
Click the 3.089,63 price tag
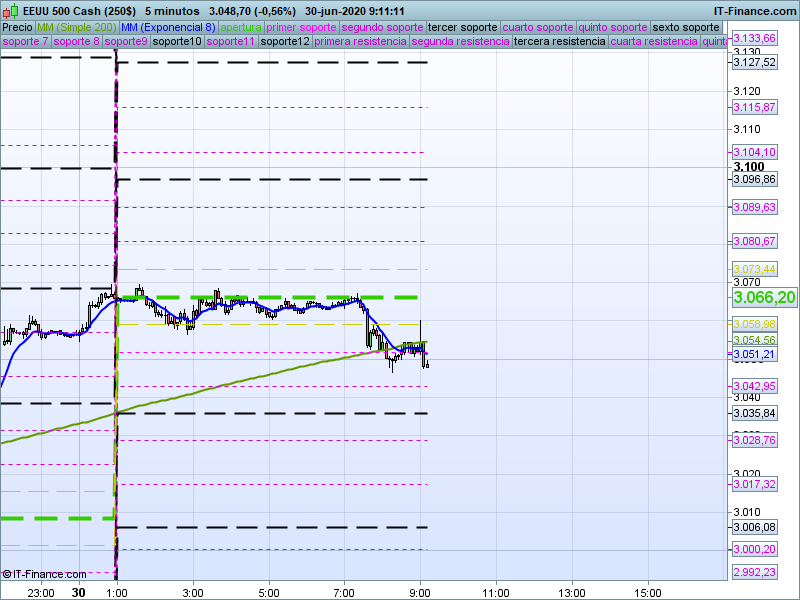pos(755,207)
